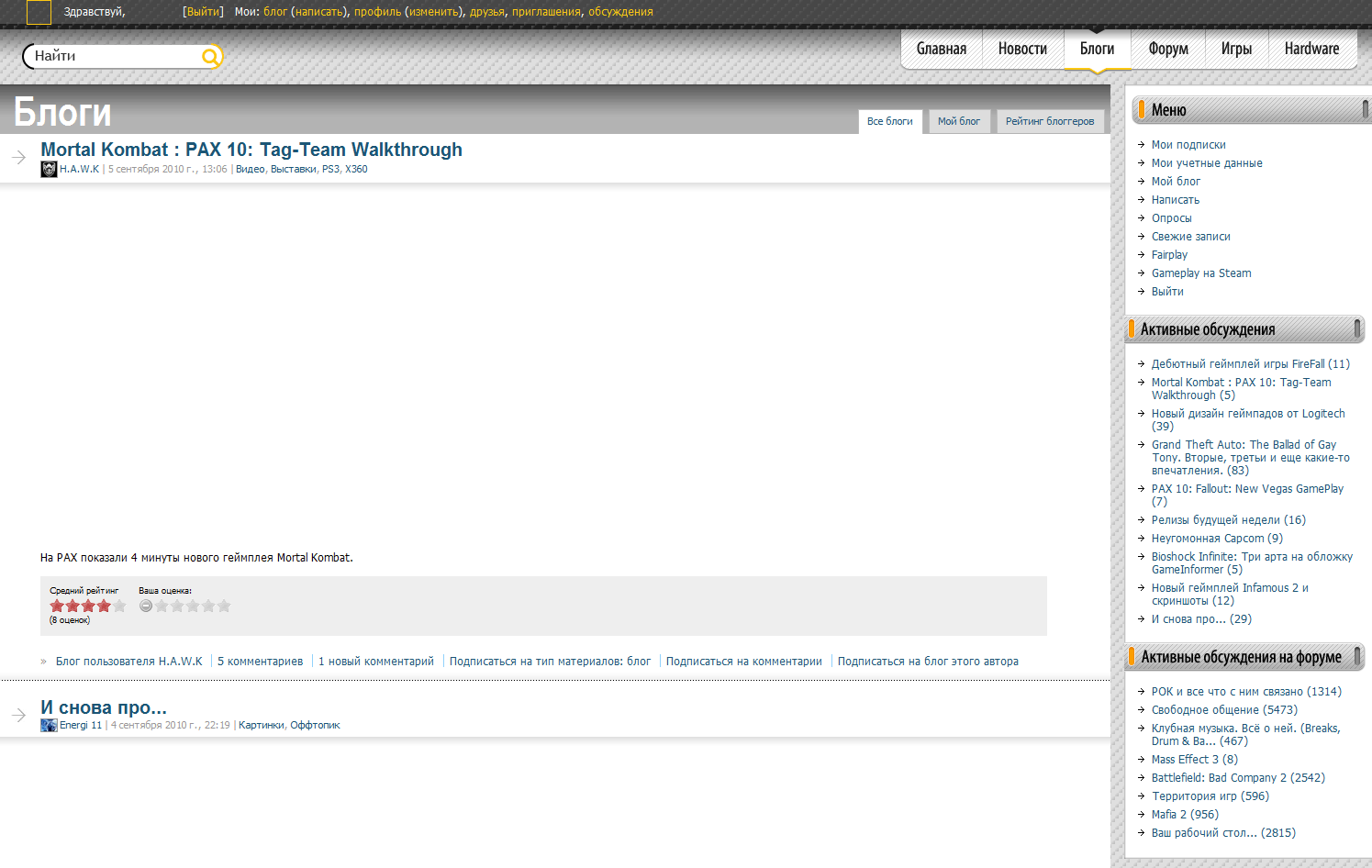Click arrow icon beside Mortal Kombat post
Viewport: 1372px width, 868px height.
pos(18,157)
